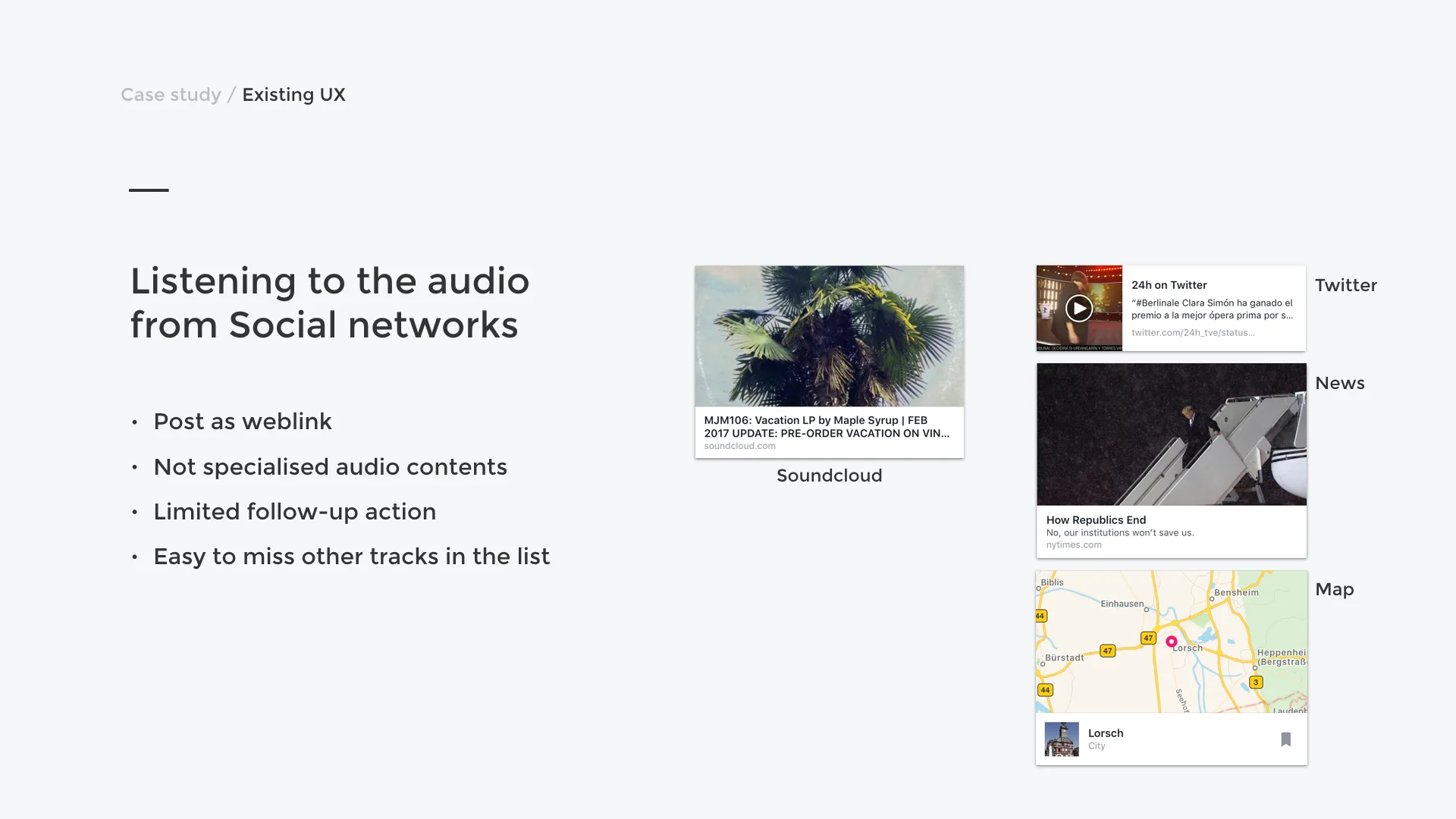The width and height of the screenshot is (1456, 819).
Task: Click the Lorsch place name in card
Action: point(1106,733)
